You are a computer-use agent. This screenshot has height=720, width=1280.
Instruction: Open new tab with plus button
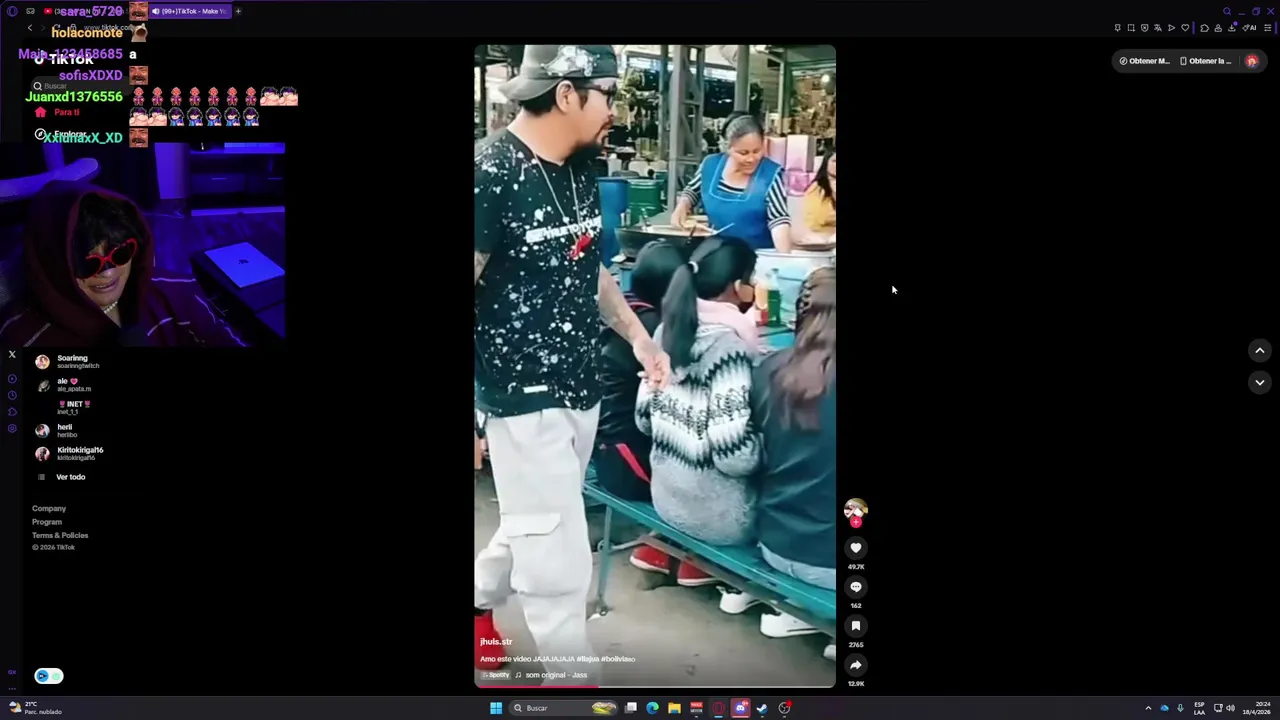point(238,11)
